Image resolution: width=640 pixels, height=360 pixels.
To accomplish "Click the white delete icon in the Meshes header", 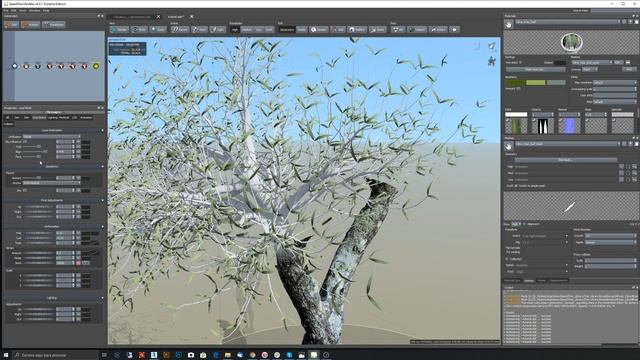I will (636, 144).
